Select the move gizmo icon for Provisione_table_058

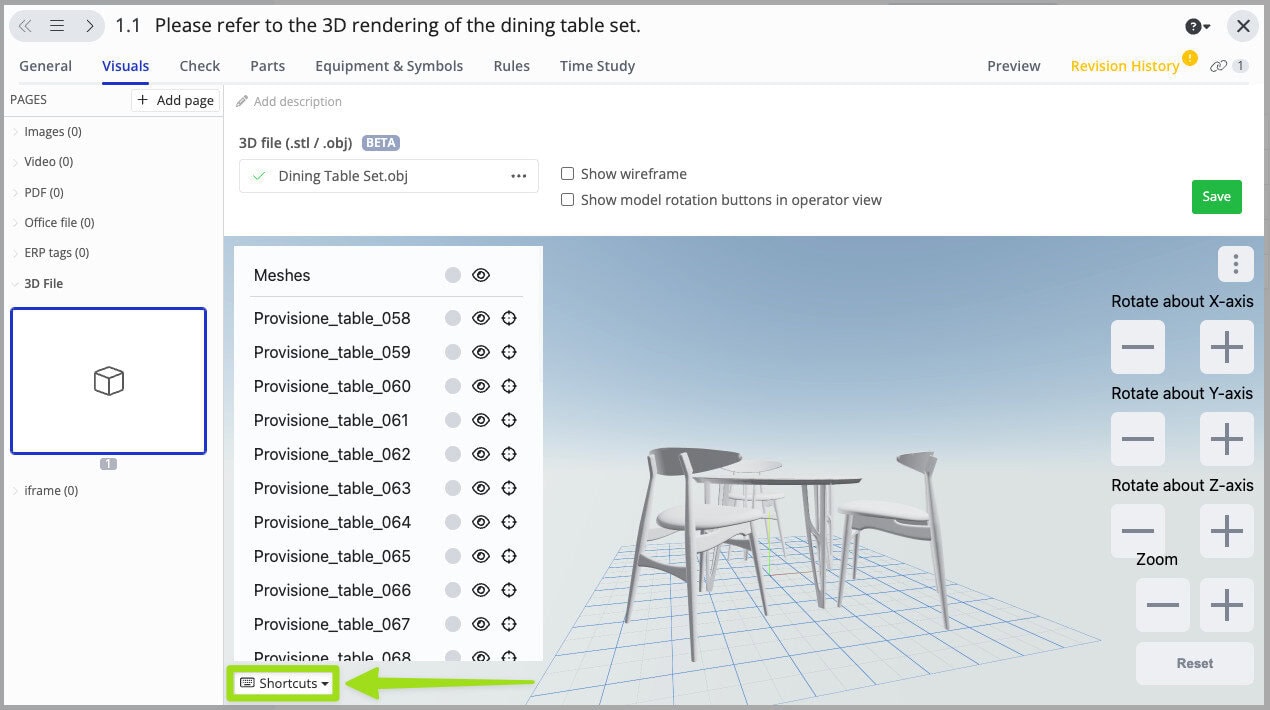tap(509, 318)
